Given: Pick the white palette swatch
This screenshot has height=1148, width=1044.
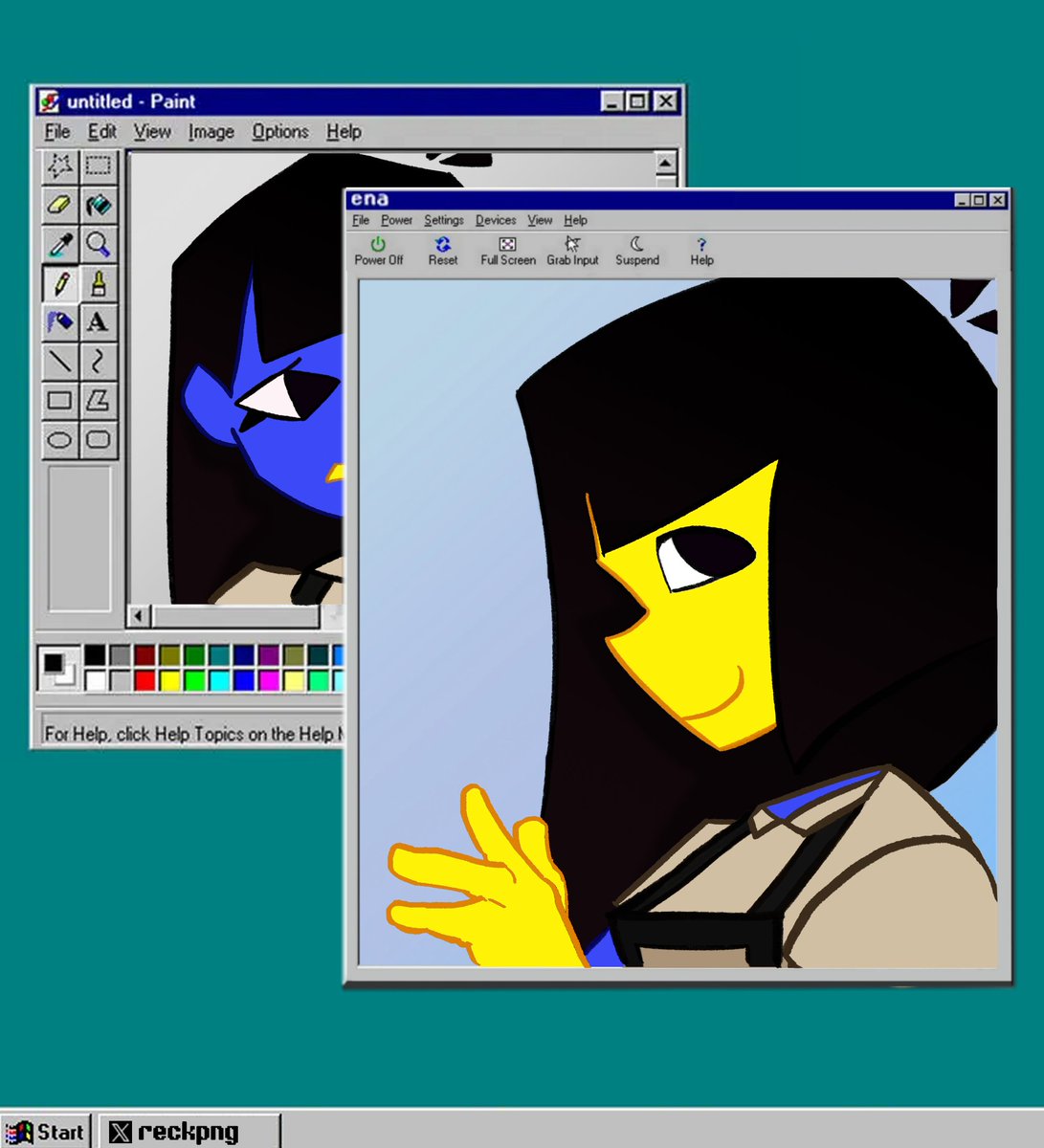Looking at the screenshot, I should 95,680.
